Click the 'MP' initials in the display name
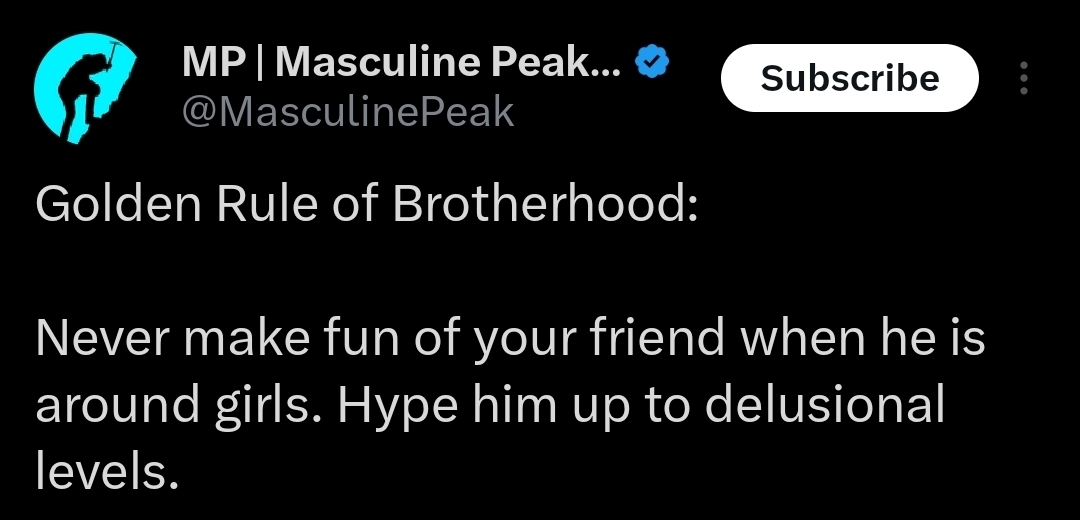The width and height of the screenshot is (1080, 520). 213,63
